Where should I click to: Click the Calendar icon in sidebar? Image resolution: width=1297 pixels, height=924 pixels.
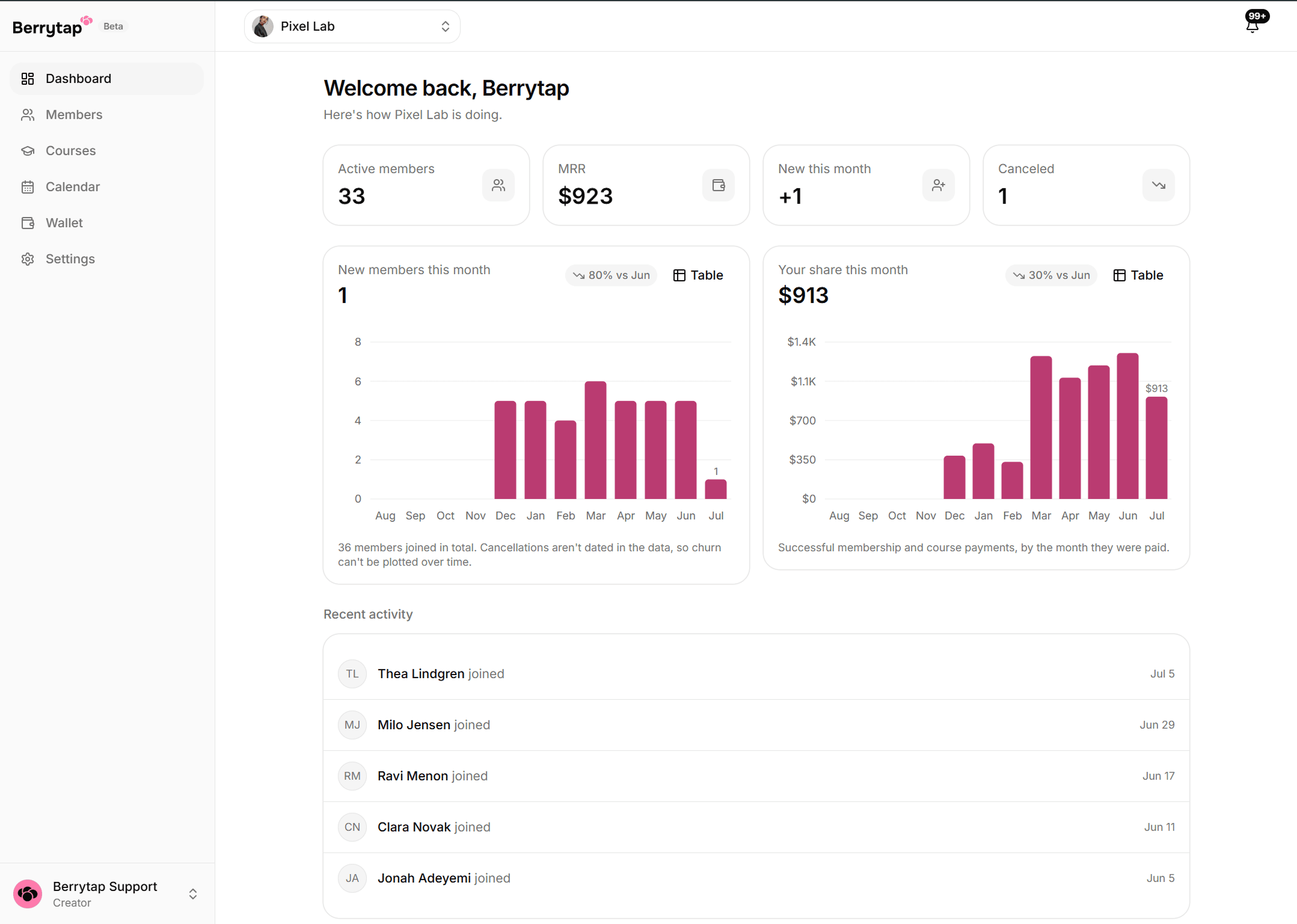(x=28, y=187)
